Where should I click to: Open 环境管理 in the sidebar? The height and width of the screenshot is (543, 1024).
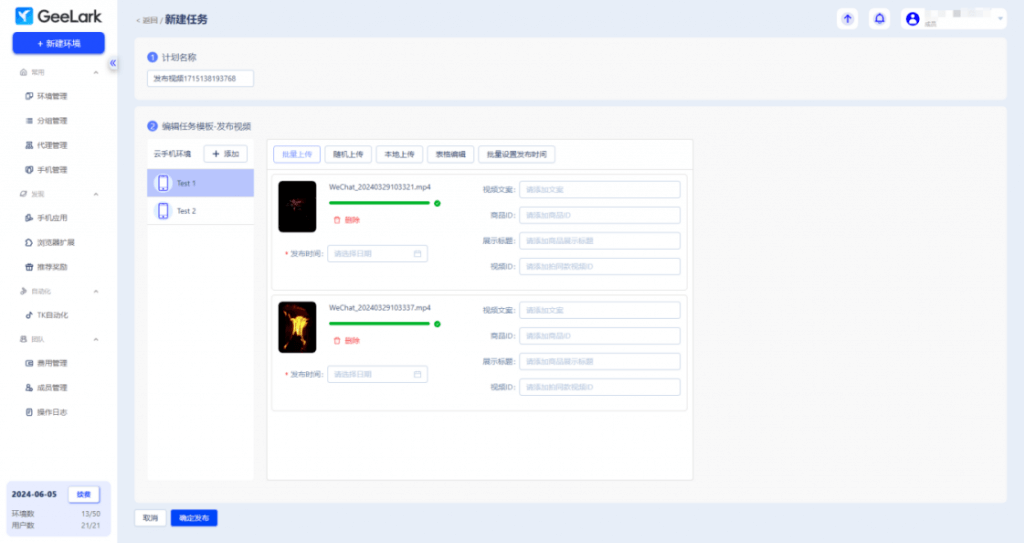coord(51,96)
